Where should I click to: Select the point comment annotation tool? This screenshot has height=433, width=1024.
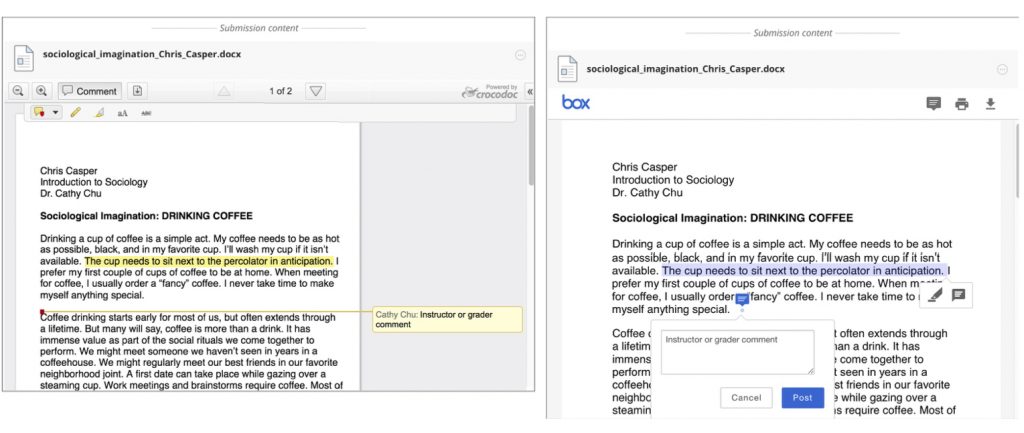coord(39,112)
